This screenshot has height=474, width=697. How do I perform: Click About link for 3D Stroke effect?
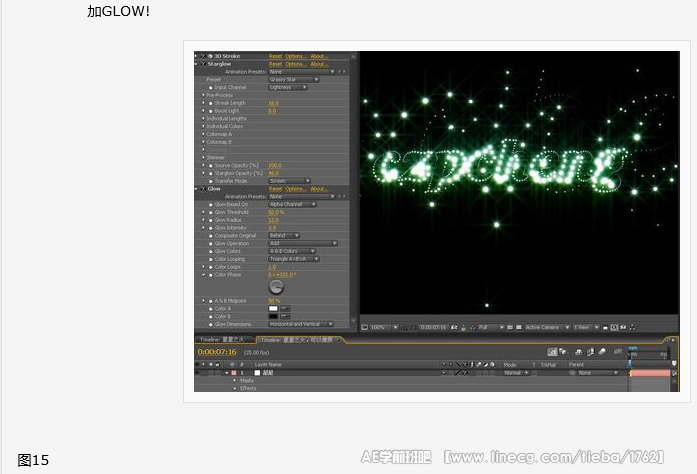(319, 56)
